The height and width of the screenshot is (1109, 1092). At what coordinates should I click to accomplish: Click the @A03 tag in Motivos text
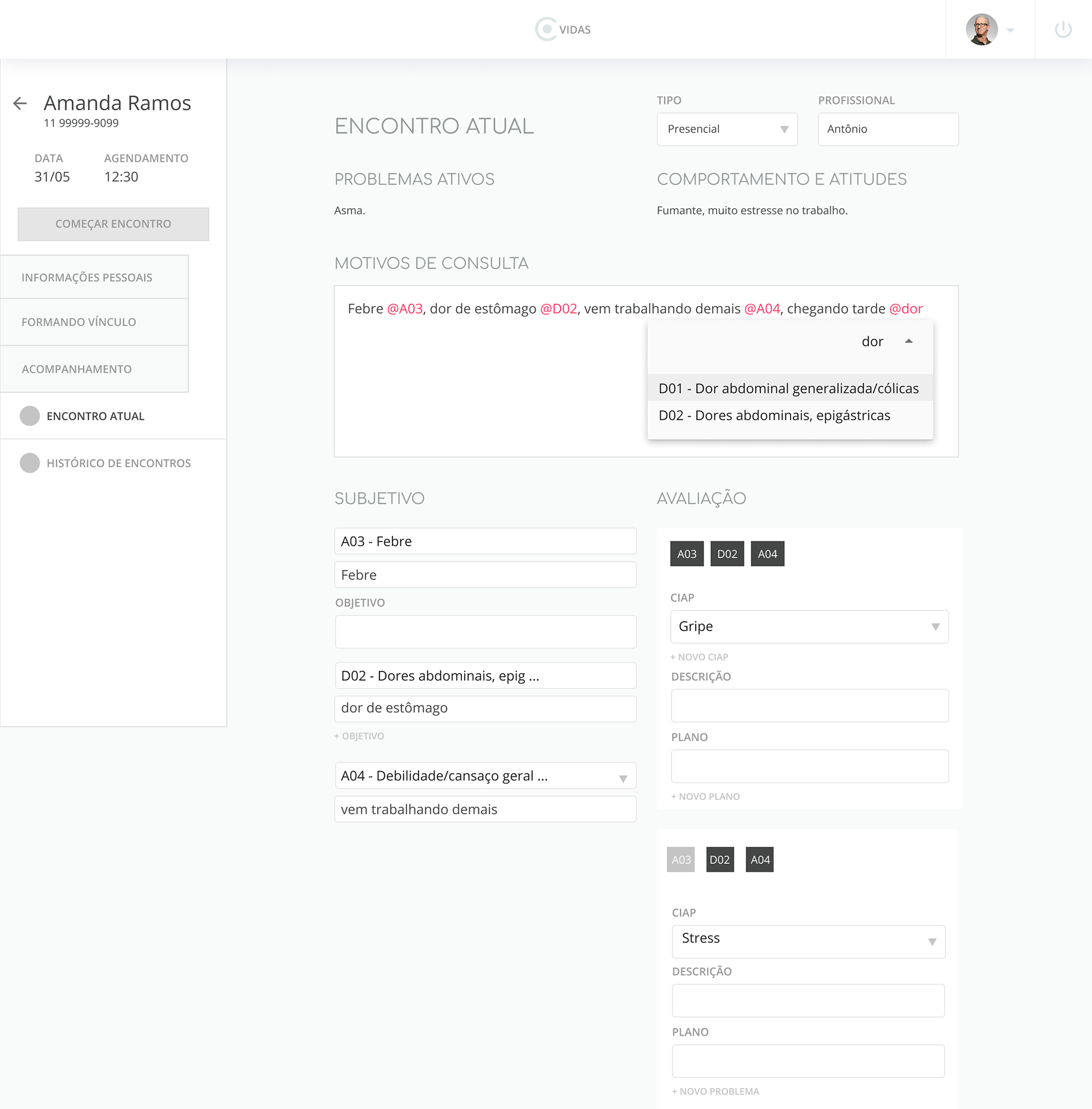coord(404,309)
